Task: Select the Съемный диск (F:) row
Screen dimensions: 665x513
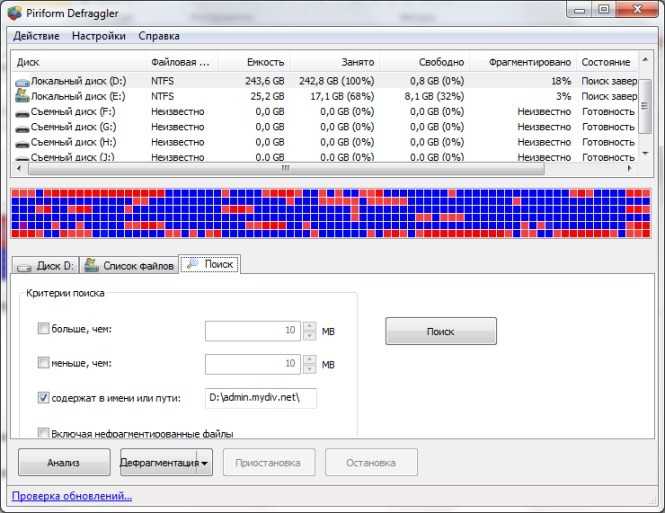Action: click(325, 112)
